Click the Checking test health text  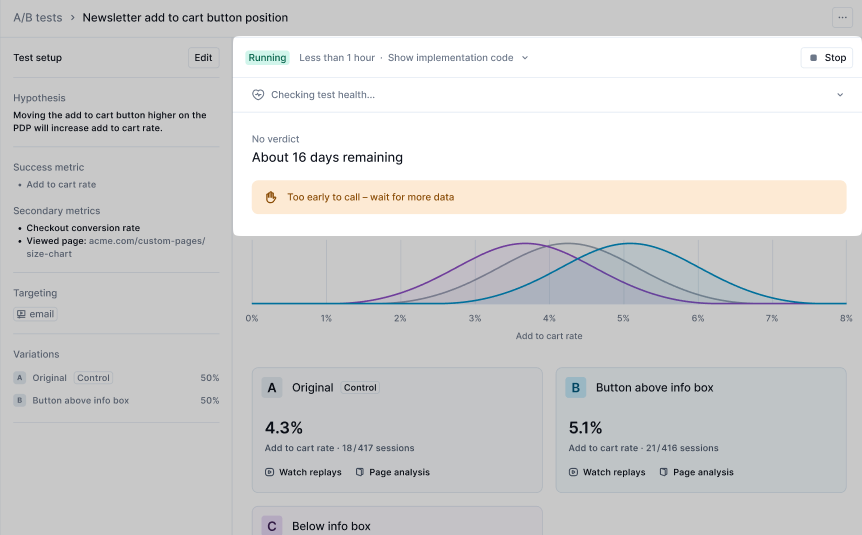pyautogui.click(x=323, y=95)
